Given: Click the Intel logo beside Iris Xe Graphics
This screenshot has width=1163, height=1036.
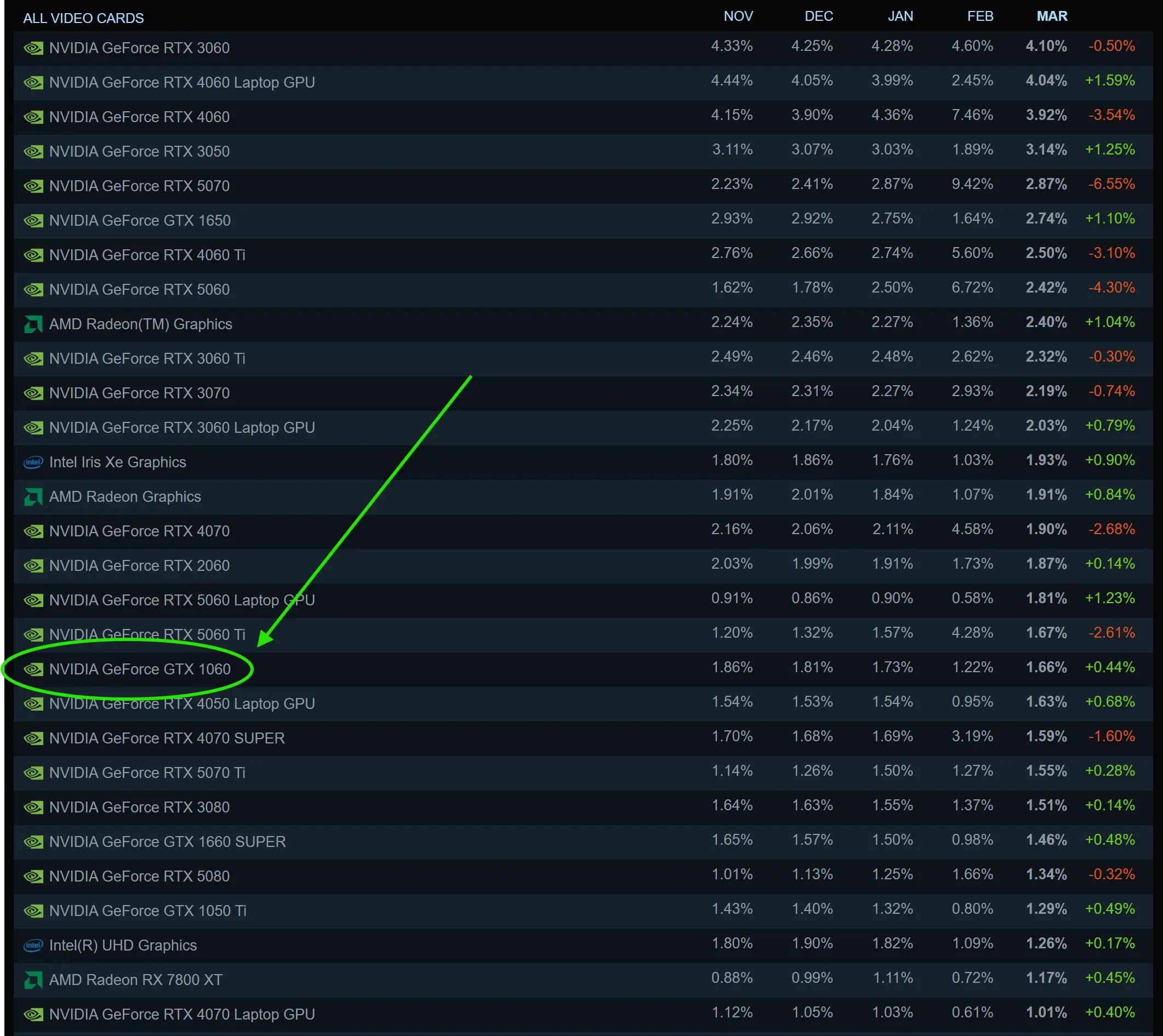Looking at the screenshot, I should tap(33, 462).
